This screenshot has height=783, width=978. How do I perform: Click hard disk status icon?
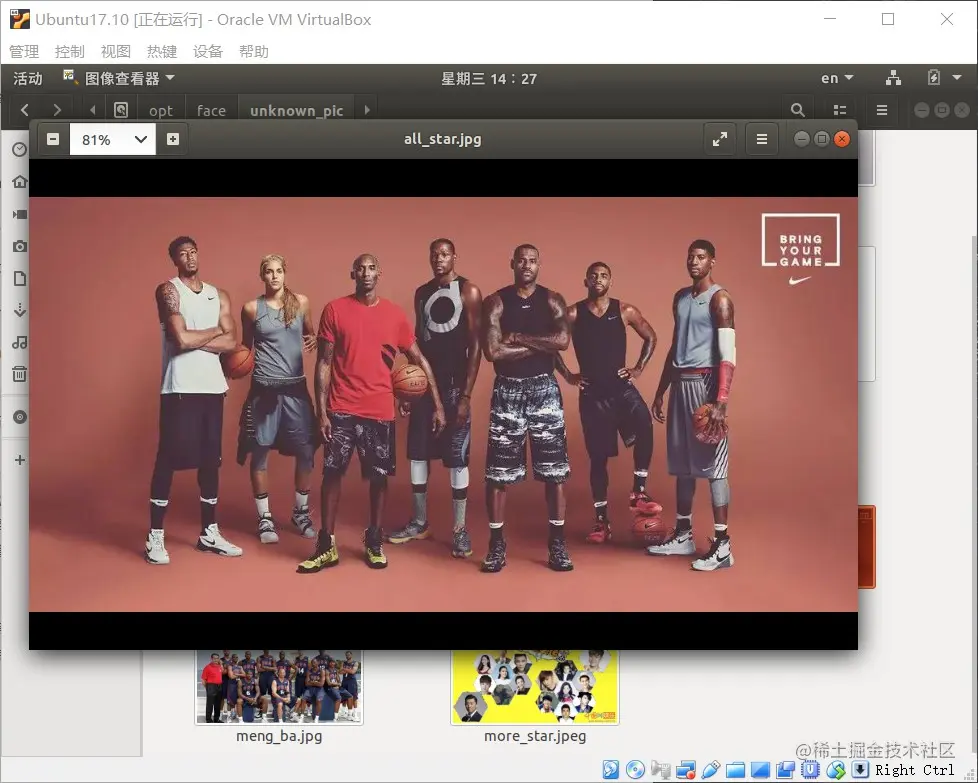611,769
